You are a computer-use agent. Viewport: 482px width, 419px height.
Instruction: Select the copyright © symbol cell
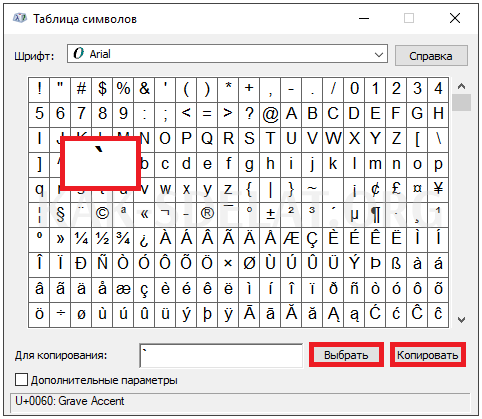[x=102, y=214]
